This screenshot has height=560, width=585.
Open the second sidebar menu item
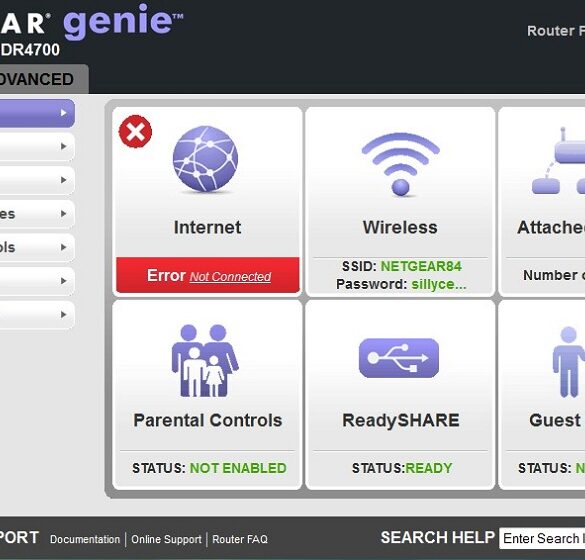click(37, 147)
